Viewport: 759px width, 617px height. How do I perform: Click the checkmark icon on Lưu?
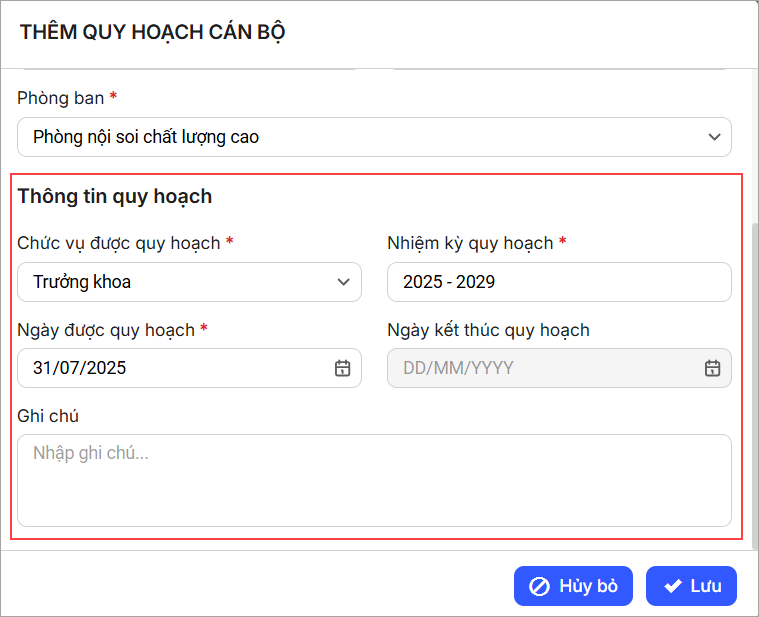673,586
